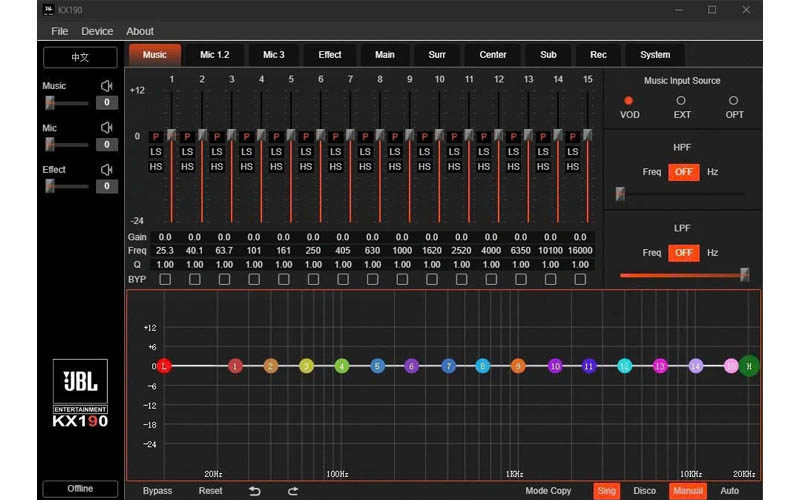Enable BYP checkbox for band 1
800x500 pixels.
coord(165,279)
